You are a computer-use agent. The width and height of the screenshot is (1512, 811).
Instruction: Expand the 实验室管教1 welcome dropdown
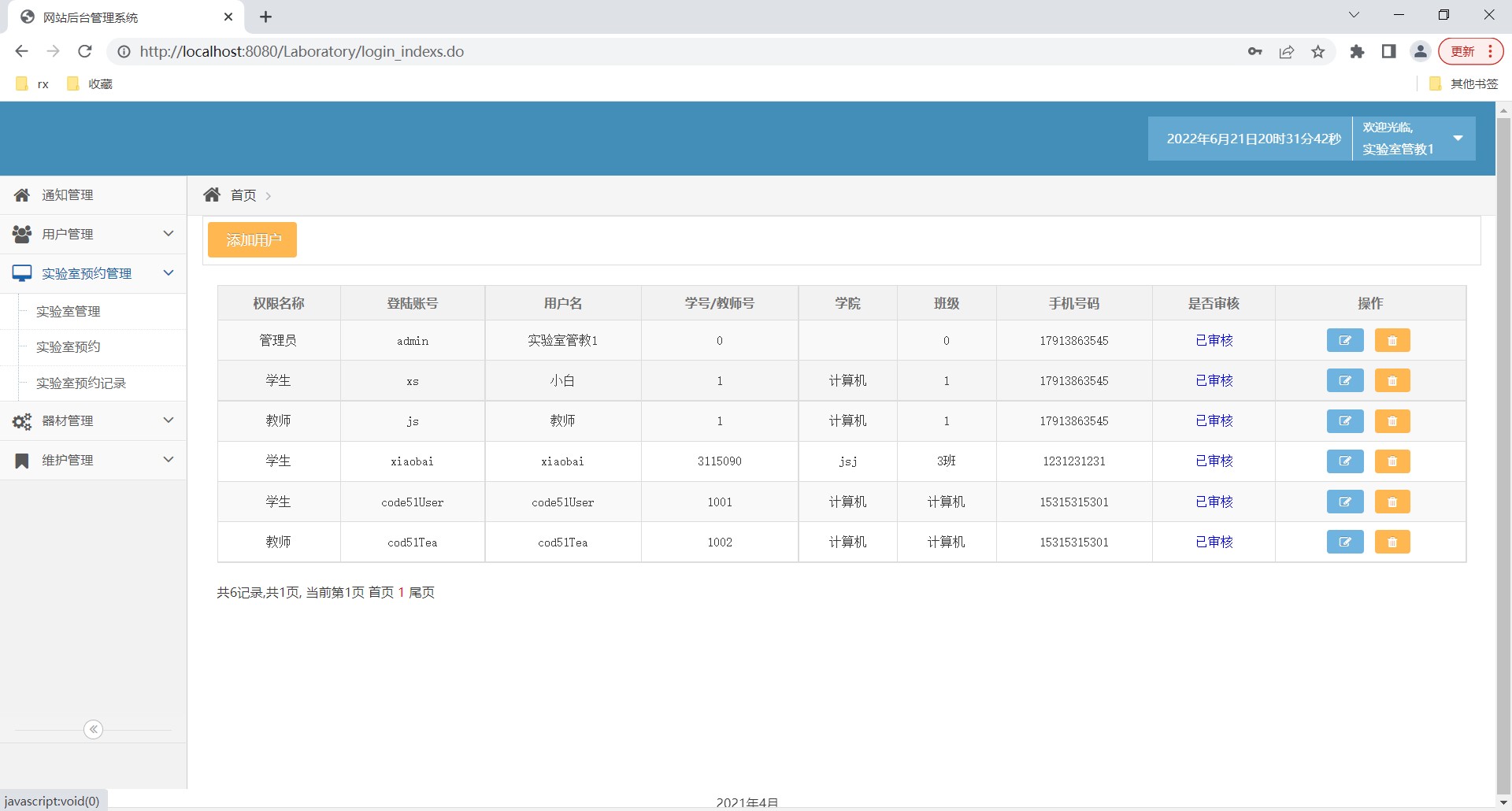click(x=1456, y=139)
